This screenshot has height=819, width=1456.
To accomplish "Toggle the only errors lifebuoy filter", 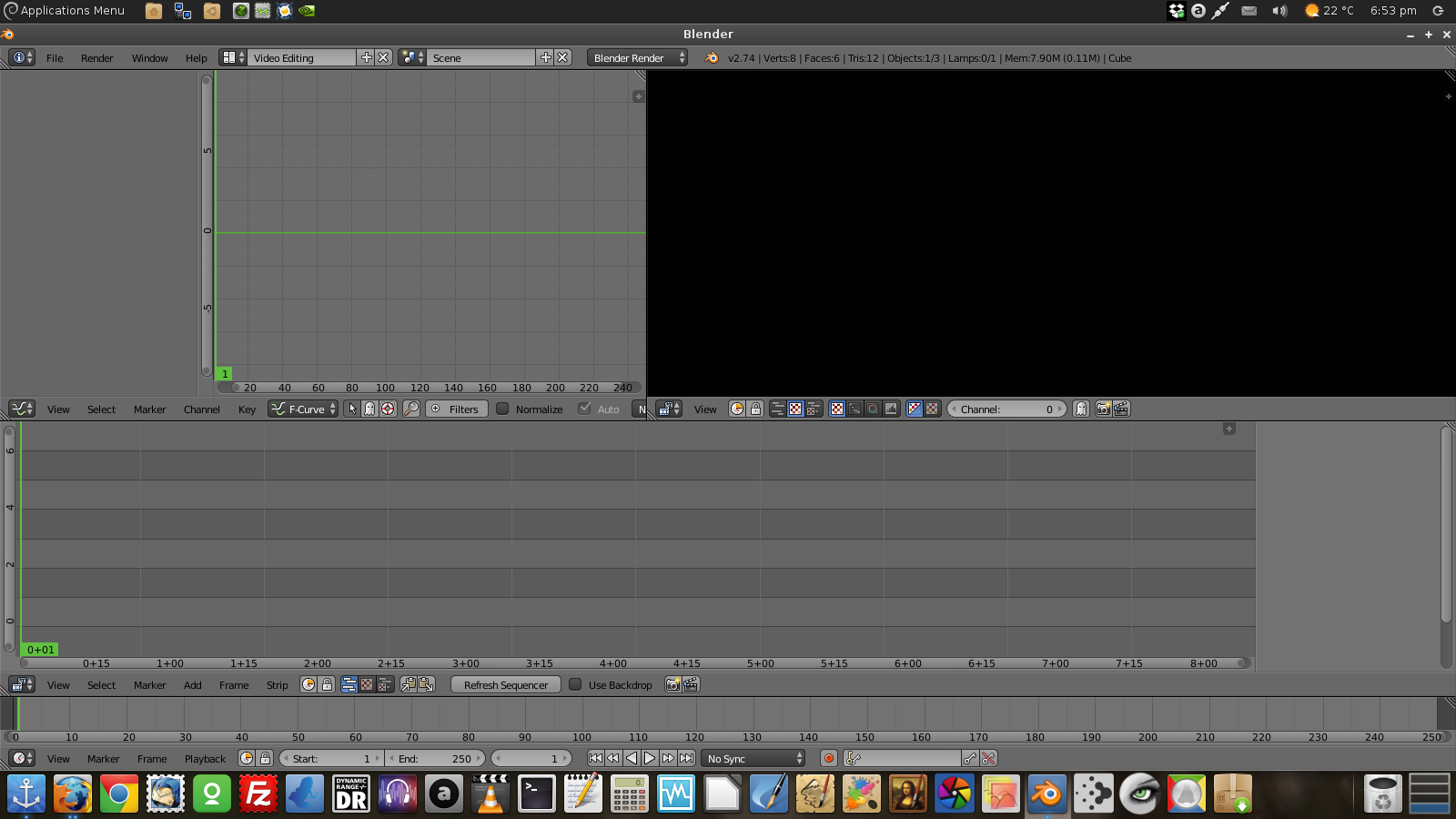I will point(388,409).
